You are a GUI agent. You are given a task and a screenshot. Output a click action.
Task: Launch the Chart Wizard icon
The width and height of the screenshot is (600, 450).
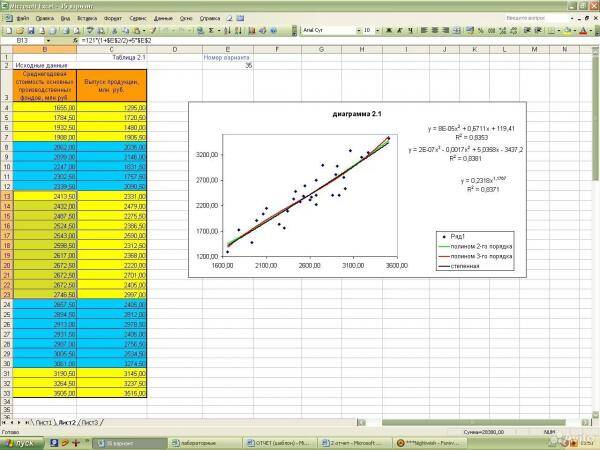(x=252, y=30)
